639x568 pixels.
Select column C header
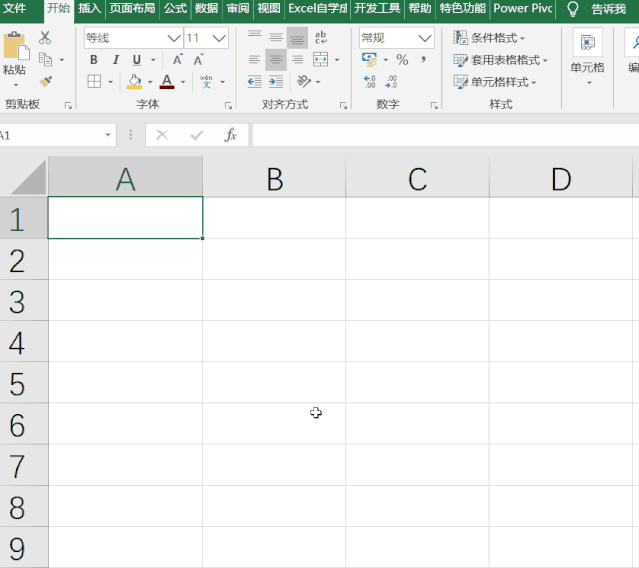coord(418,178)
